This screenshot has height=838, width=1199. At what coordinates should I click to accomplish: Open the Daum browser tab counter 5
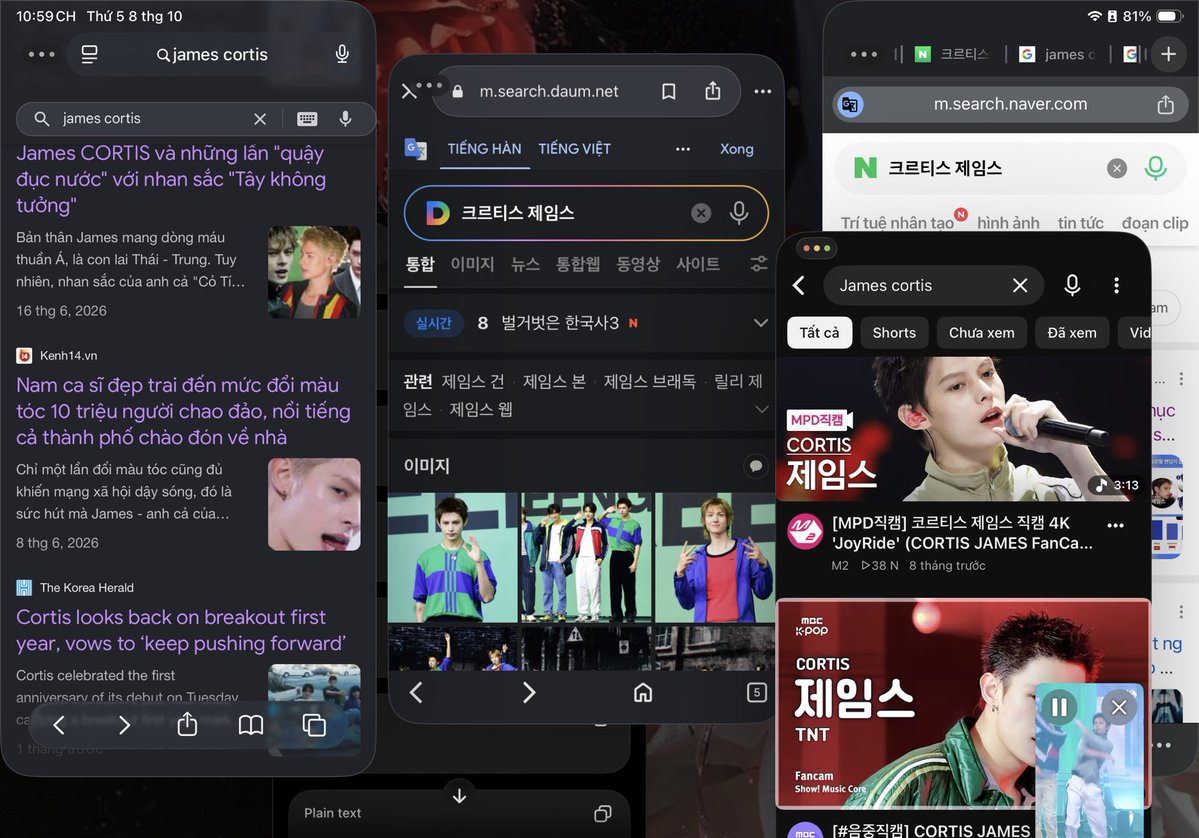click(x=756, y=693)
